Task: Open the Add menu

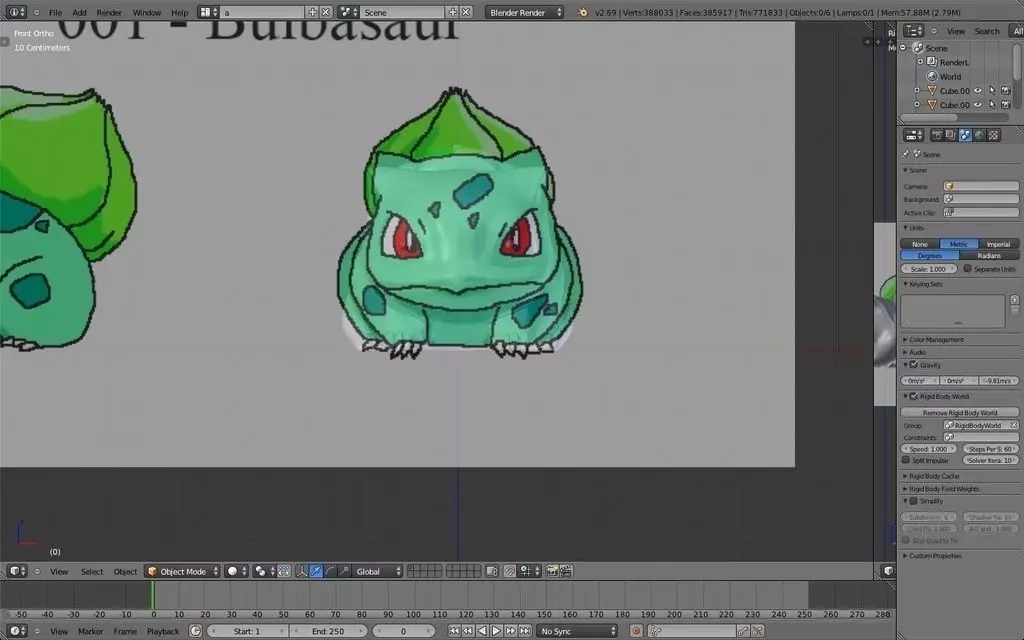Action: pyautogui.click(x=79, y=12)
